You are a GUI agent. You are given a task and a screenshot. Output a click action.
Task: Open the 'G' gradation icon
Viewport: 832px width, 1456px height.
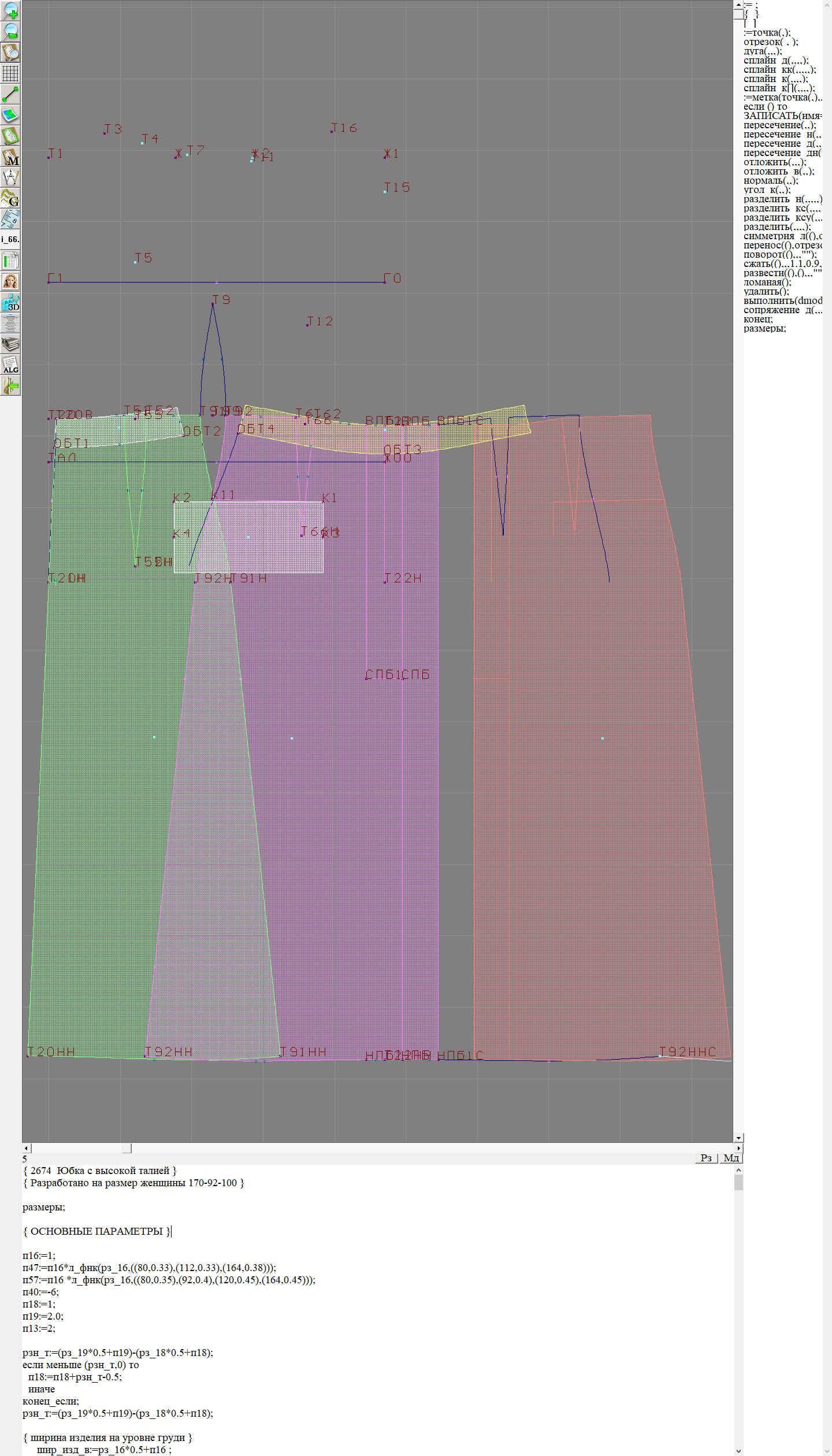tap(10, 198)
